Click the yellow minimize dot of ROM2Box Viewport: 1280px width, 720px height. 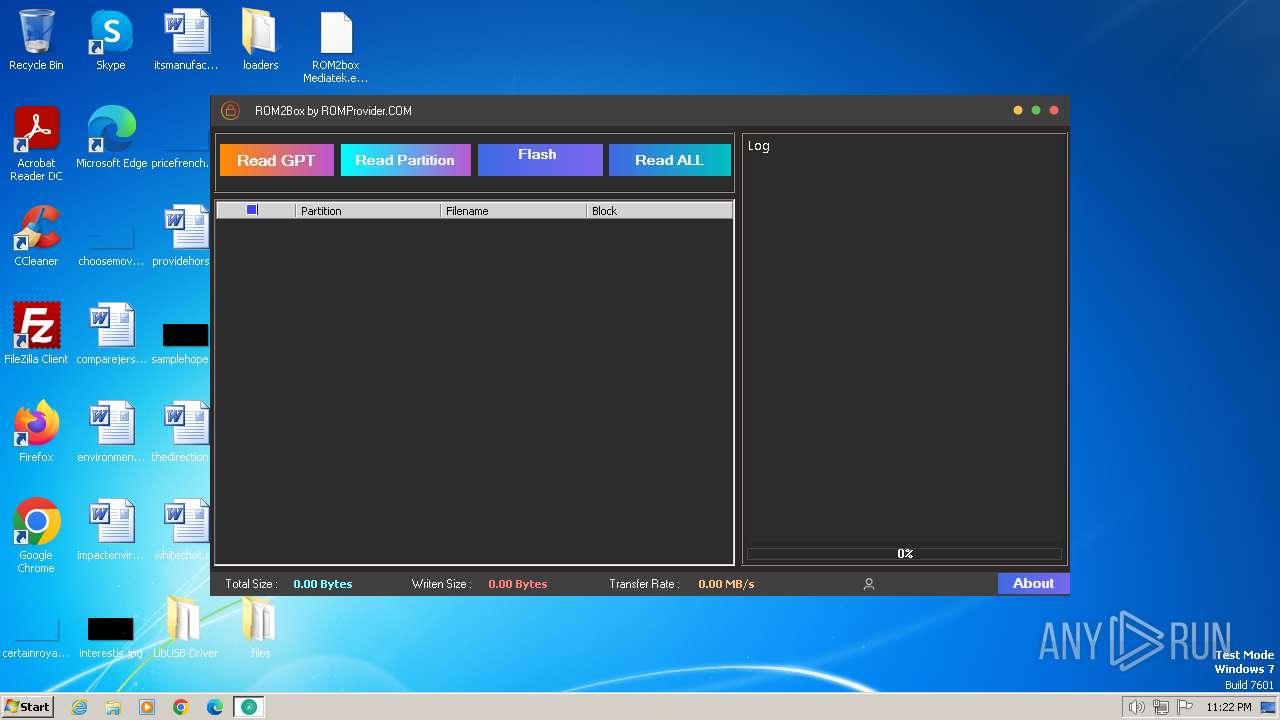1018,110
